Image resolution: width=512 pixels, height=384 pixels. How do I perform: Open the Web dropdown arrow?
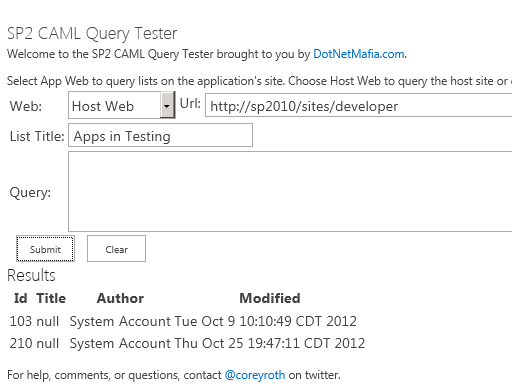167,106
